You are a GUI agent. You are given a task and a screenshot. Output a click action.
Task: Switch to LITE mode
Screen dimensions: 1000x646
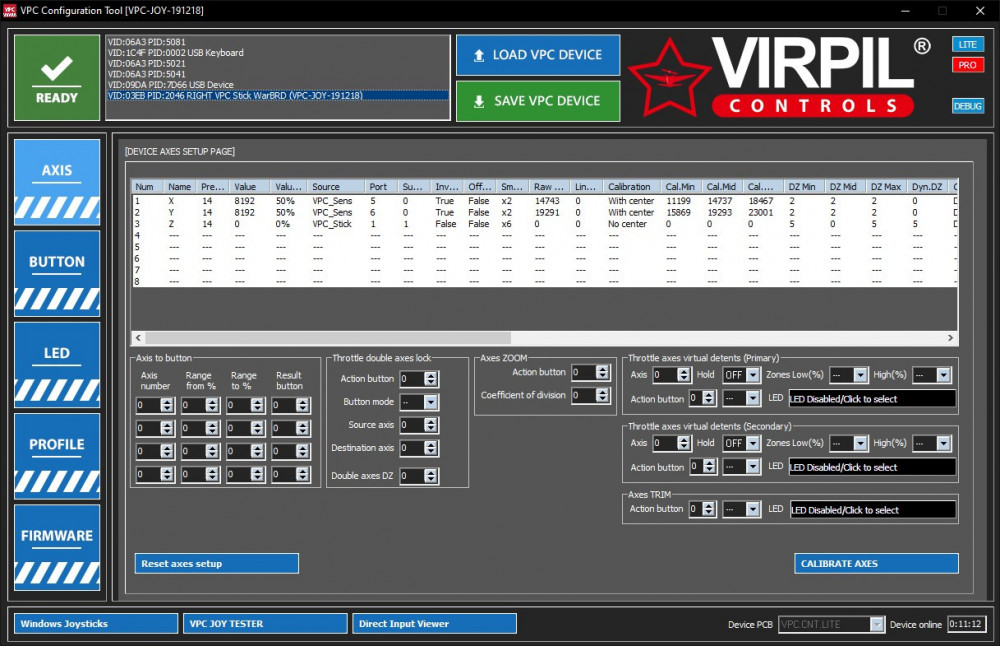[967, 44]
